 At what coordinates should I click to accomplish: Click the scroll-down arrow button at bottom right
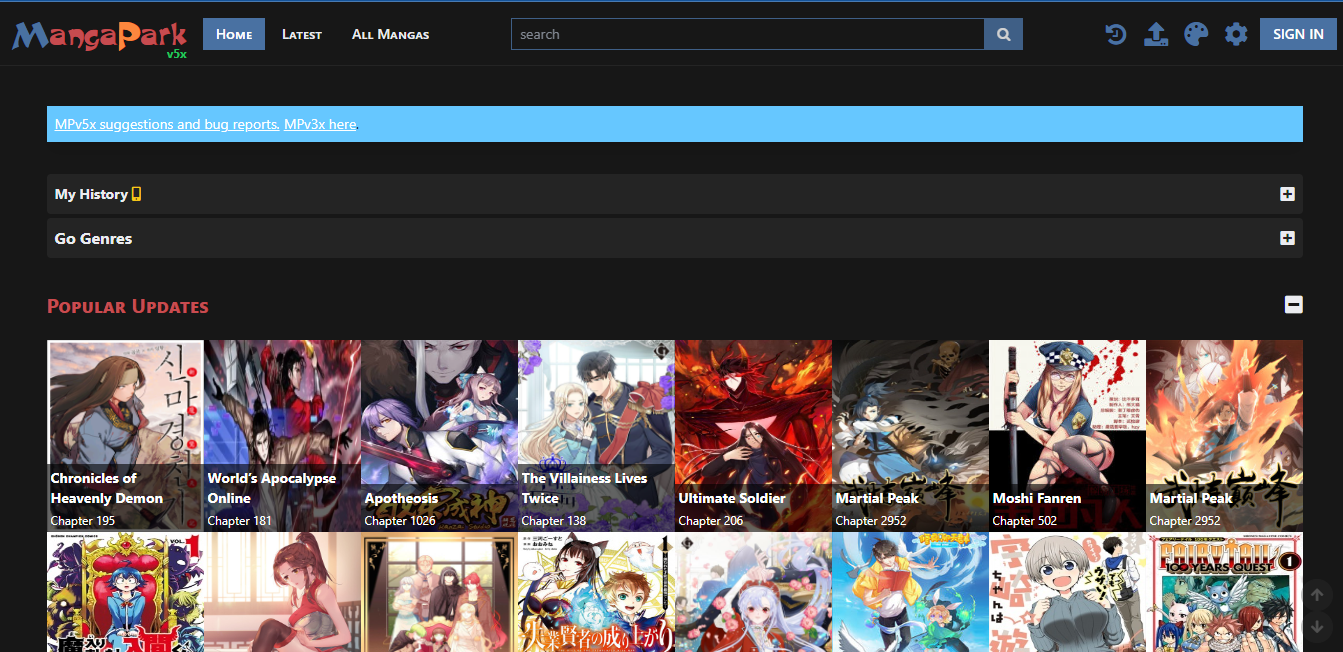(x=1317, y=627)
